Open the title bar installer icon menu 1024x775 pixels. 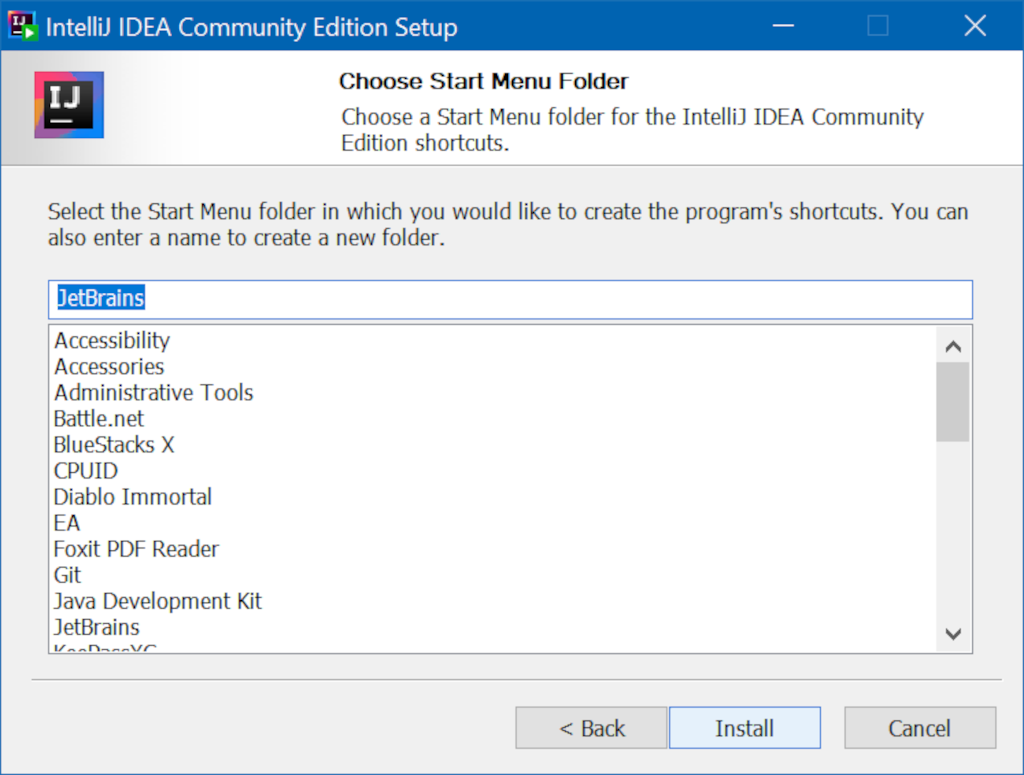[x=22, y=26]
